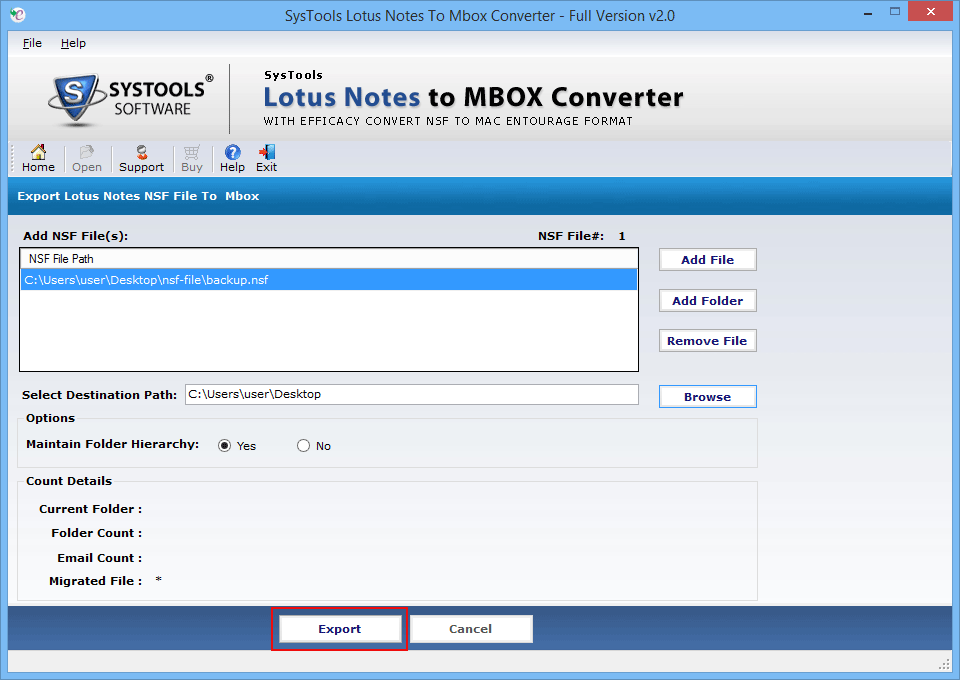This screenshot has width=960, height=680.
Task: Browse for a destination path
Action: point(708,397)
